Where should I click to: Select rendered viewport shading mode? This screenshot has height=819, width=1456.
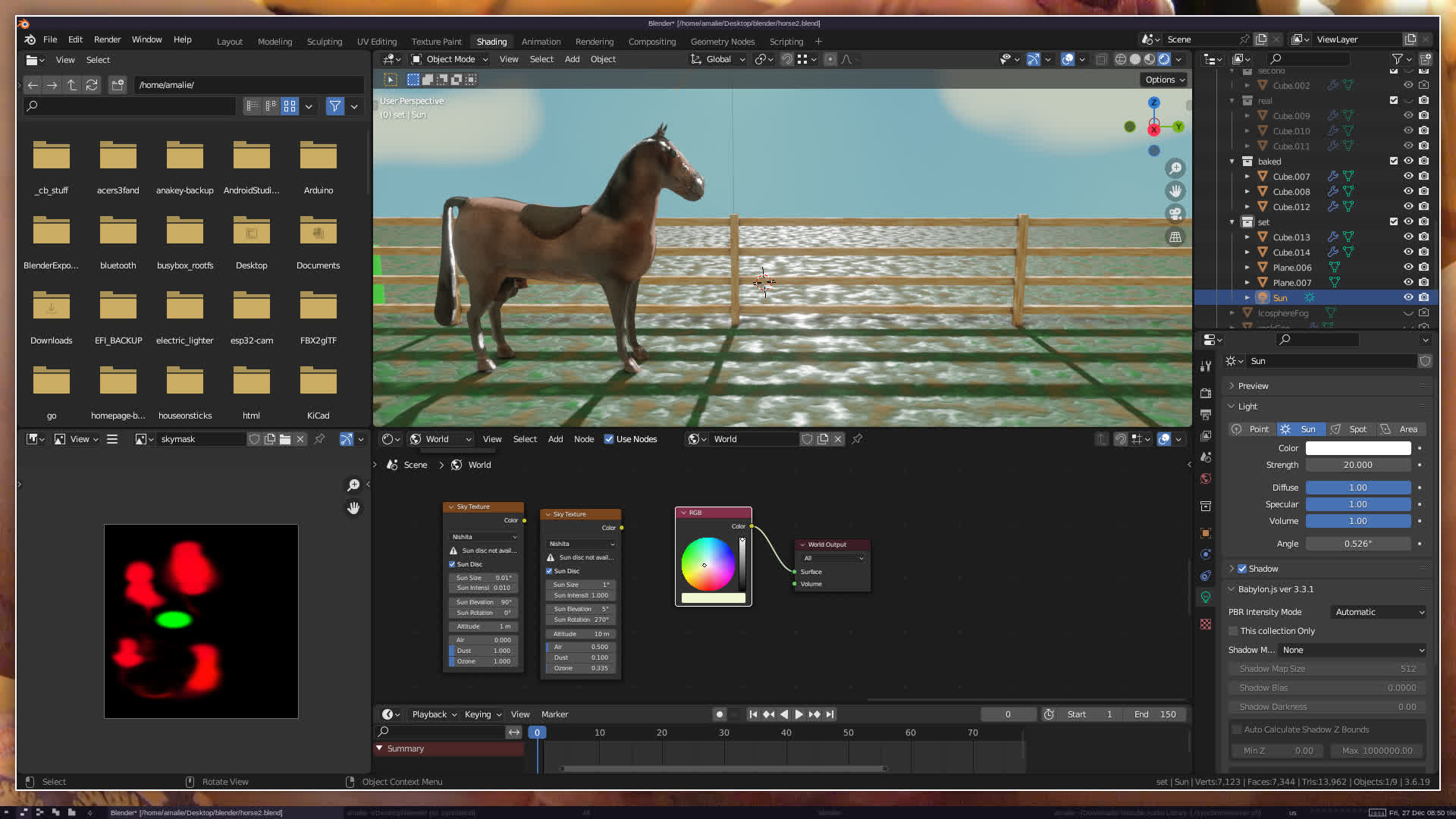tap(1164, 59)
